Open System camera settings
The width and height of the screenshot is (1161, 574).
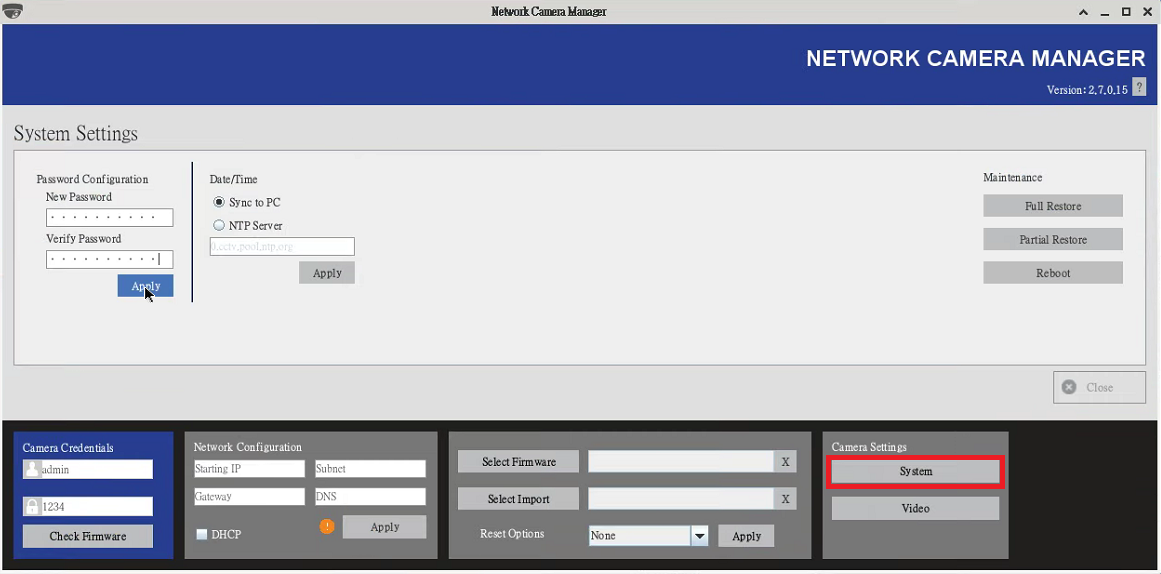[x=915, y=471]
